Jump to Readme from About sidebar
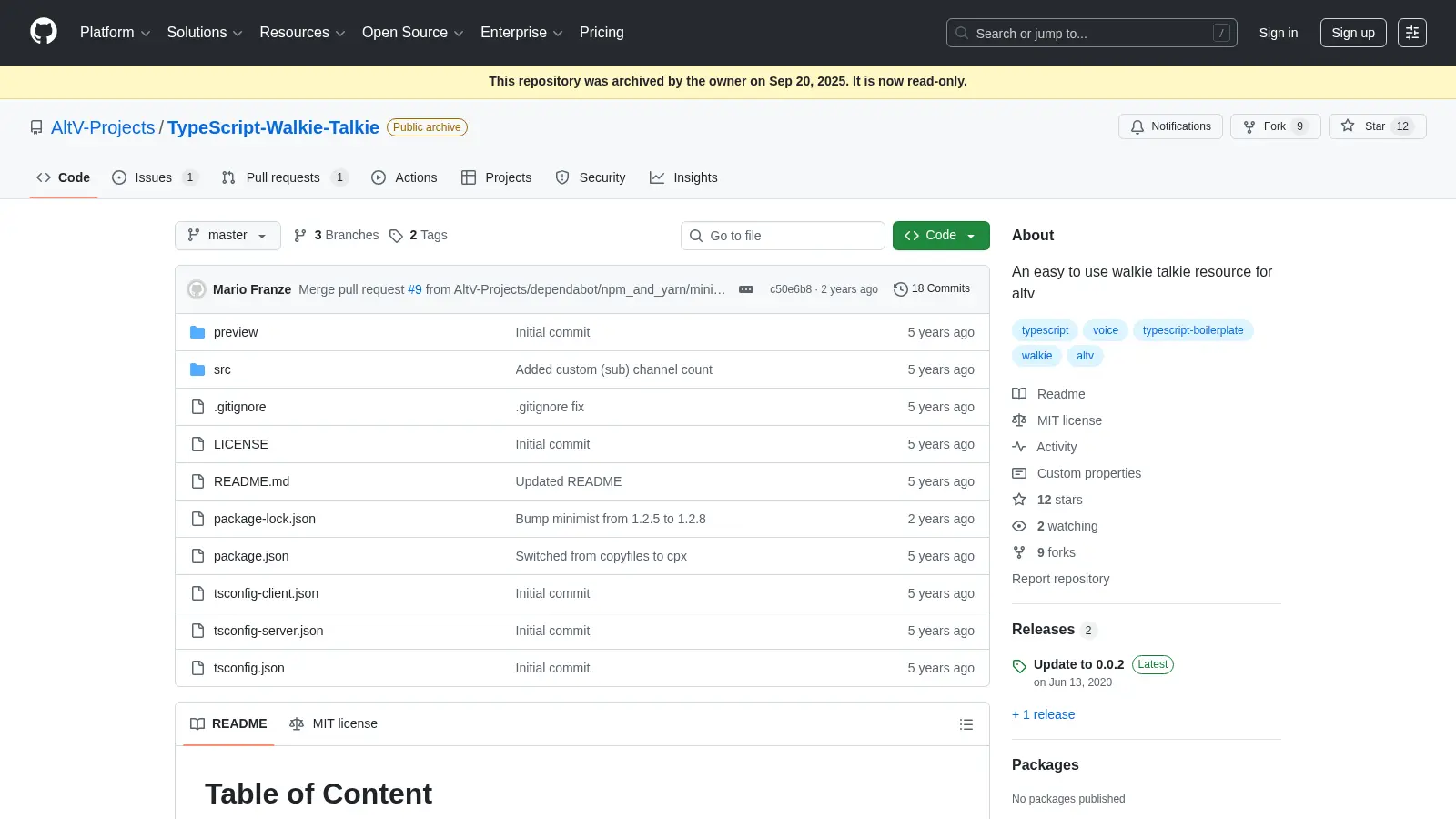Screen dimensions: 1456x819 point(1048,394)
